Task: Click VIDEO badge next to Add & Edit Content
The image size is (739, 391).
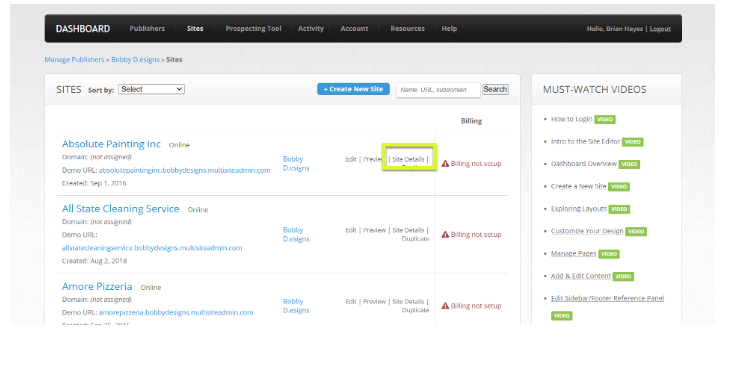Action: 623,277
